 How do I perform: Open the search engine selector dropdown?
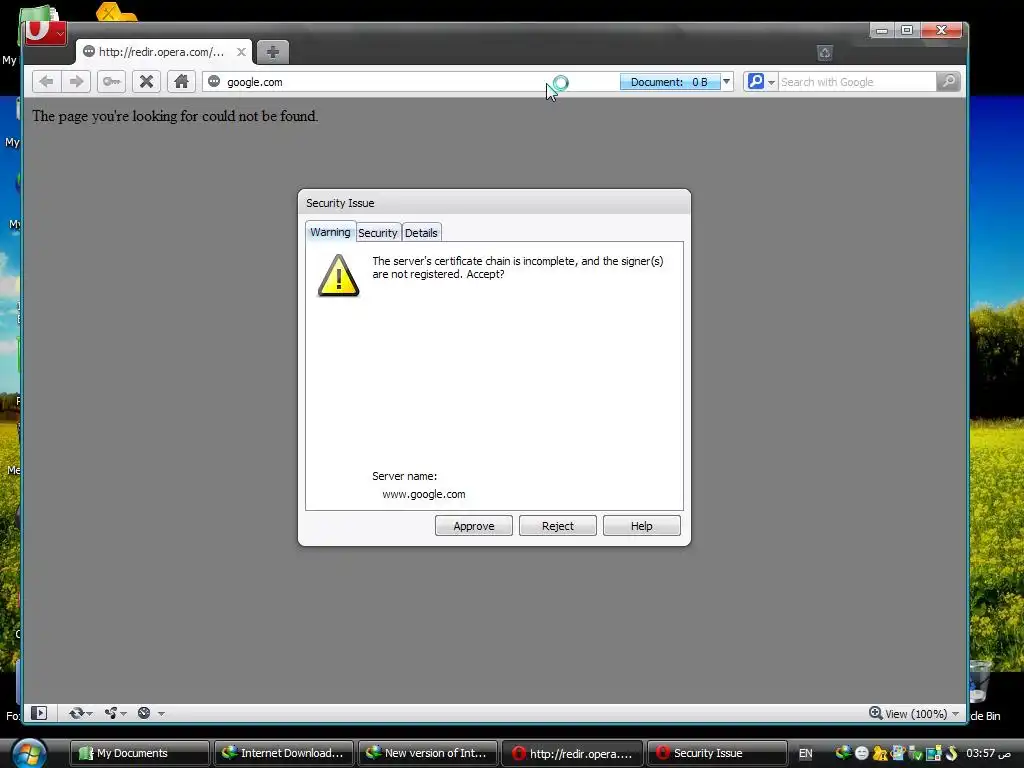click(x=761, y=82)
